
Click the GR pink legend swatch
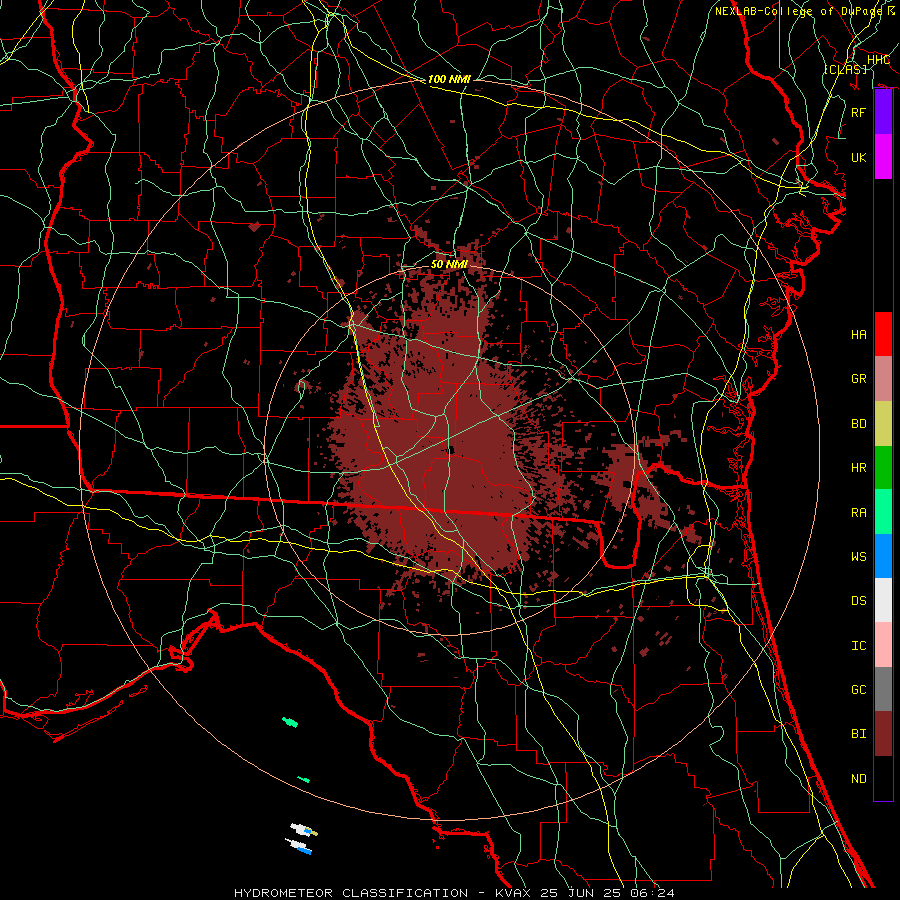point(883,378)
